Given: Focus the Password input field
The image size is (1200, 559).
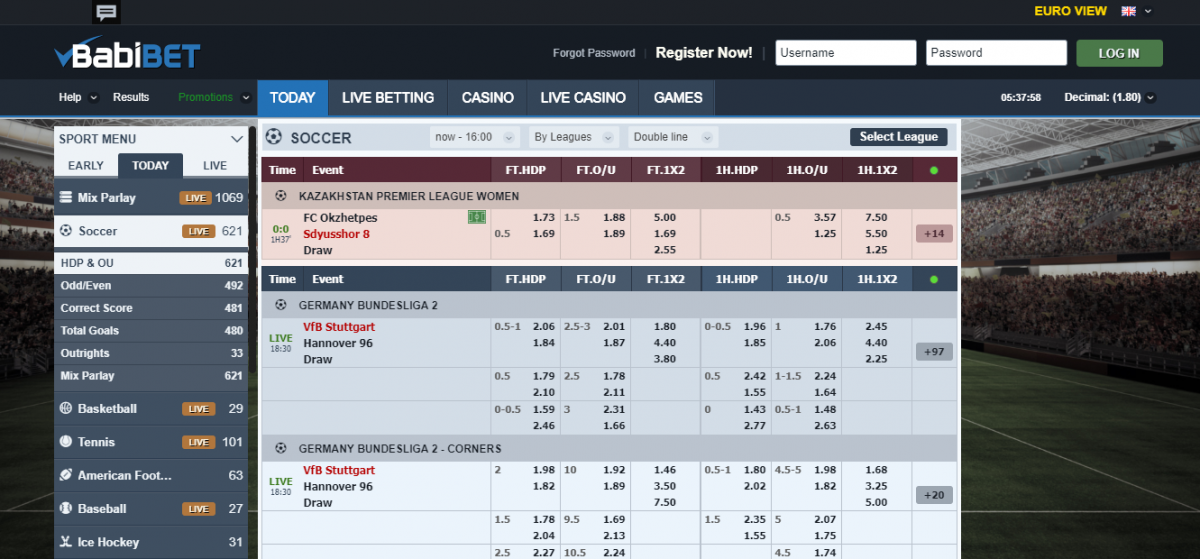Looking at the screenshot, I should coord(996,53).
